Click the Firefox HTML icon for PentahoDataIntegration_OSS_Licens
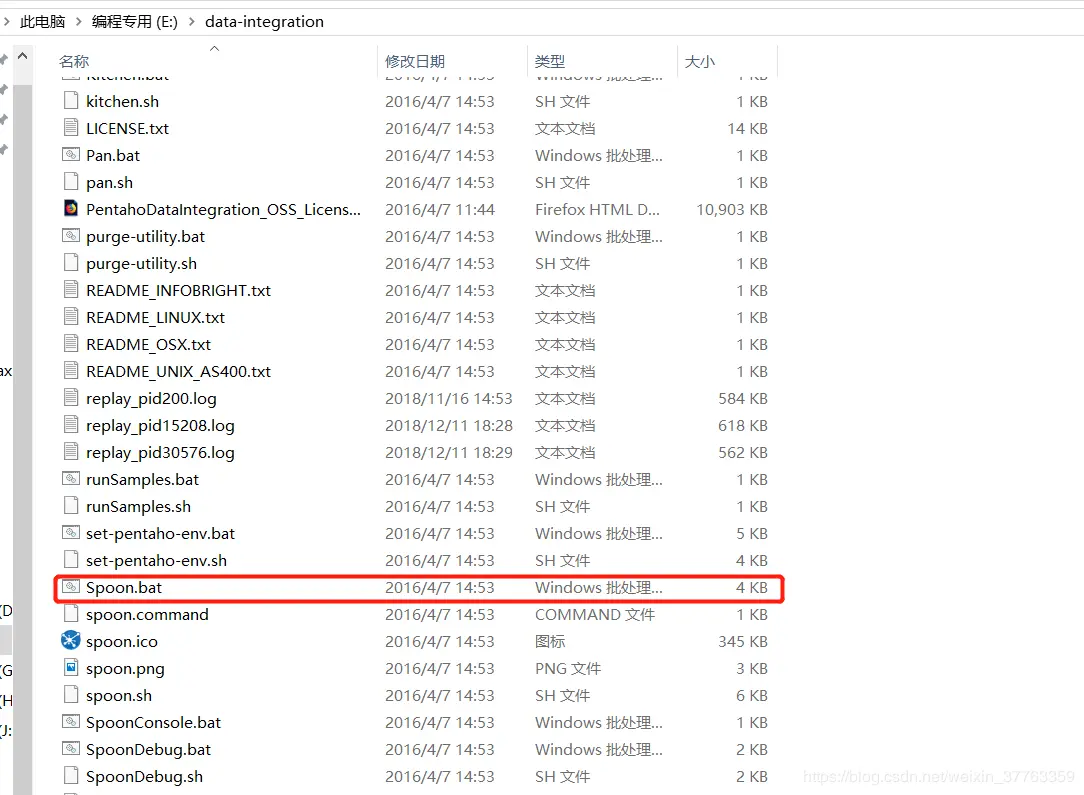The height and width of the screenshot is (795, 1084). click(71, 209)
